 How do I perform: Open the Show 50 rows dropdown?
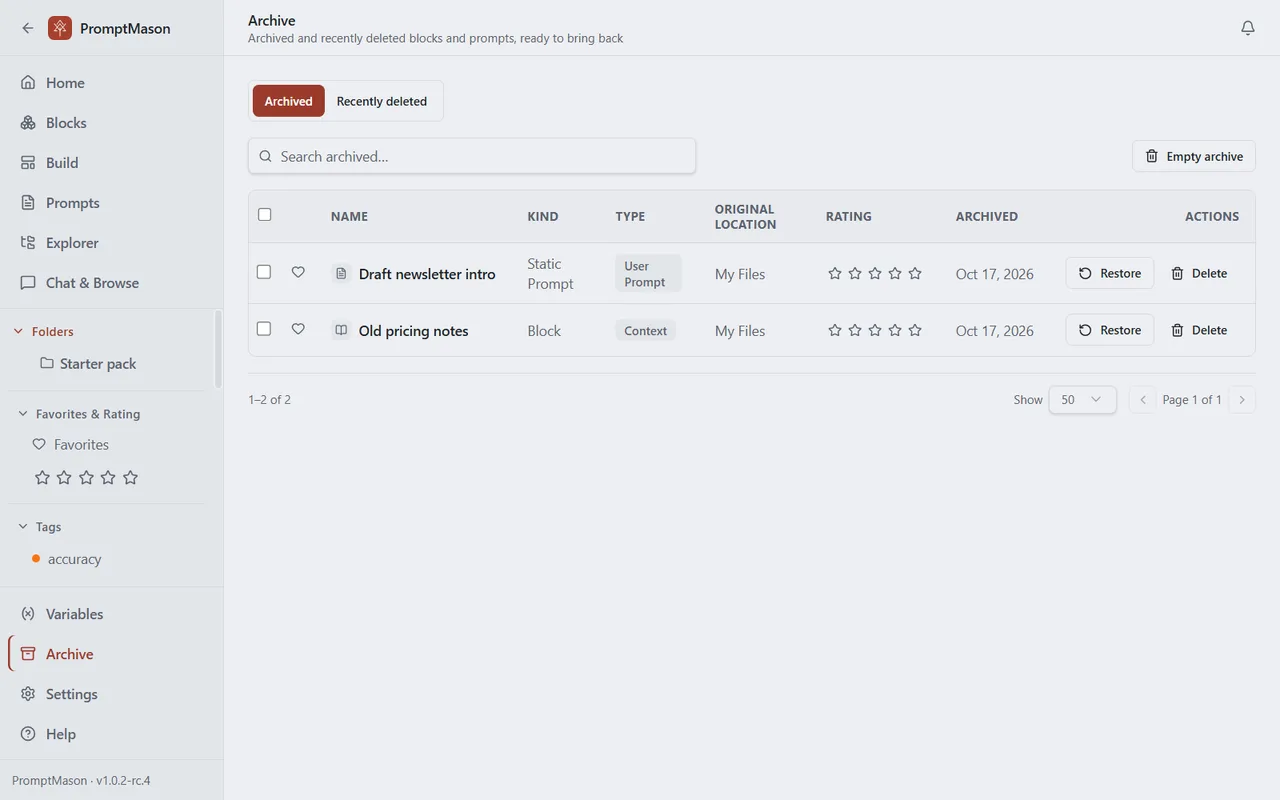[1082, 400]
